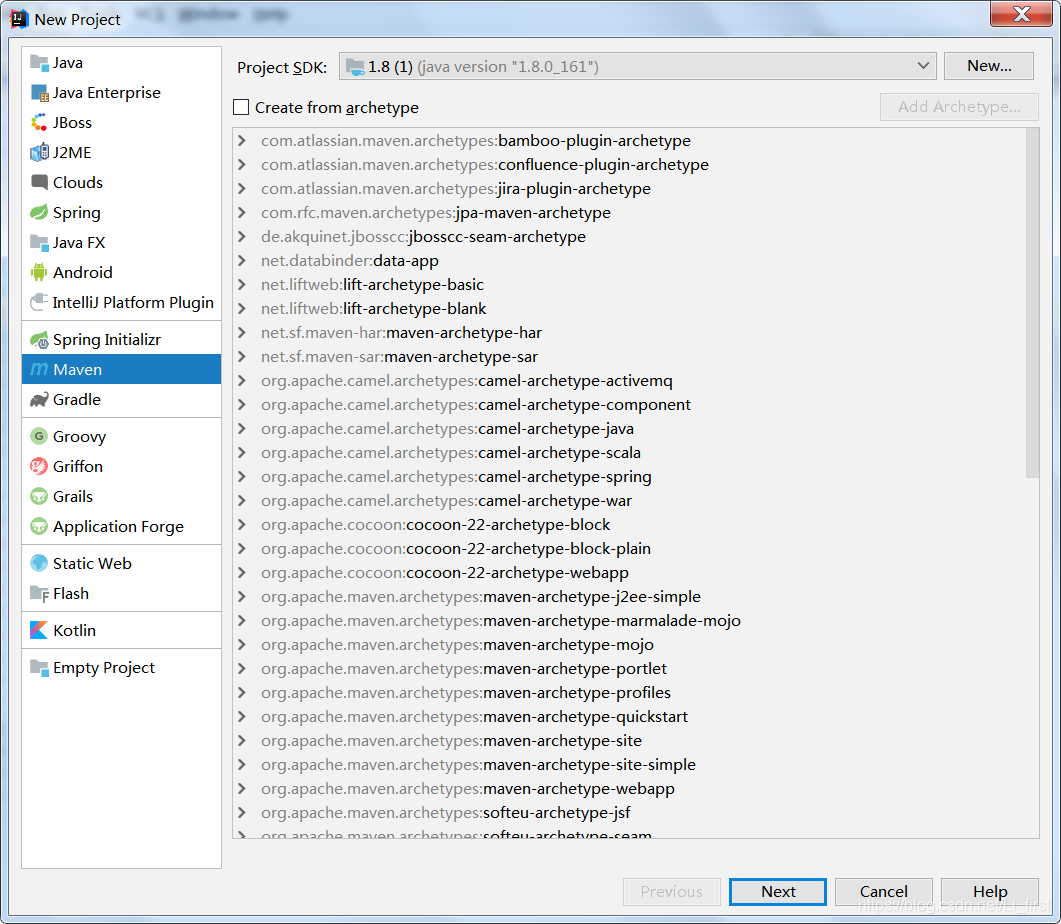Select softeu-archetype-jsf row

tap(629, 812)
